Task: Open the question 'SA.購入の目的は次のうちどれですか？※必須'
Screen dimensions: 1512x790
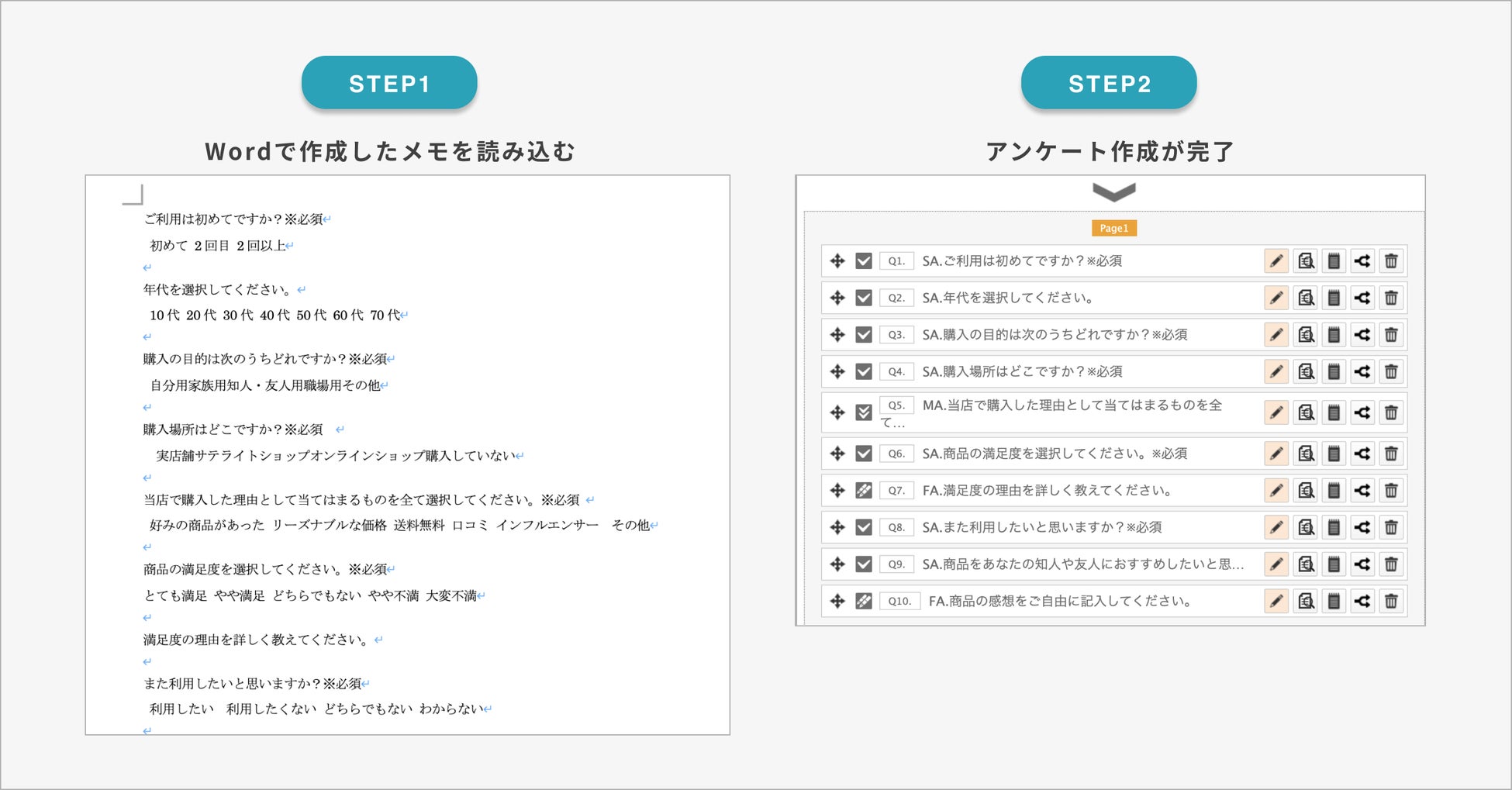Action: click(x=1055, y=335)
